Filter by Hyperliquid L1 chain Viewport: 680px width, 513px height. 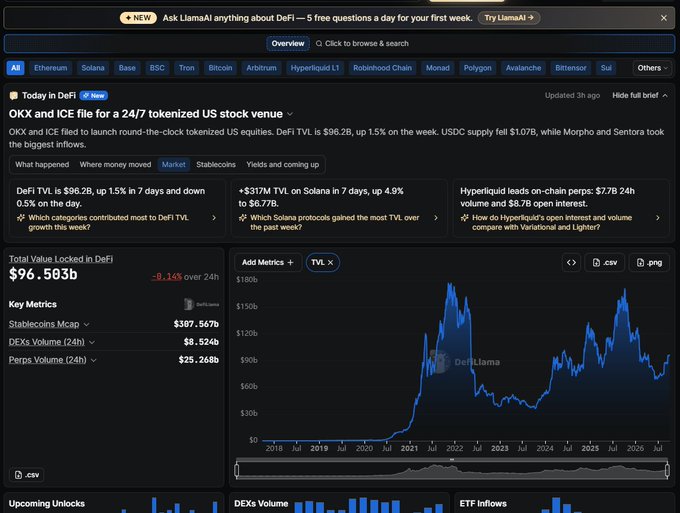coord(315,68)
